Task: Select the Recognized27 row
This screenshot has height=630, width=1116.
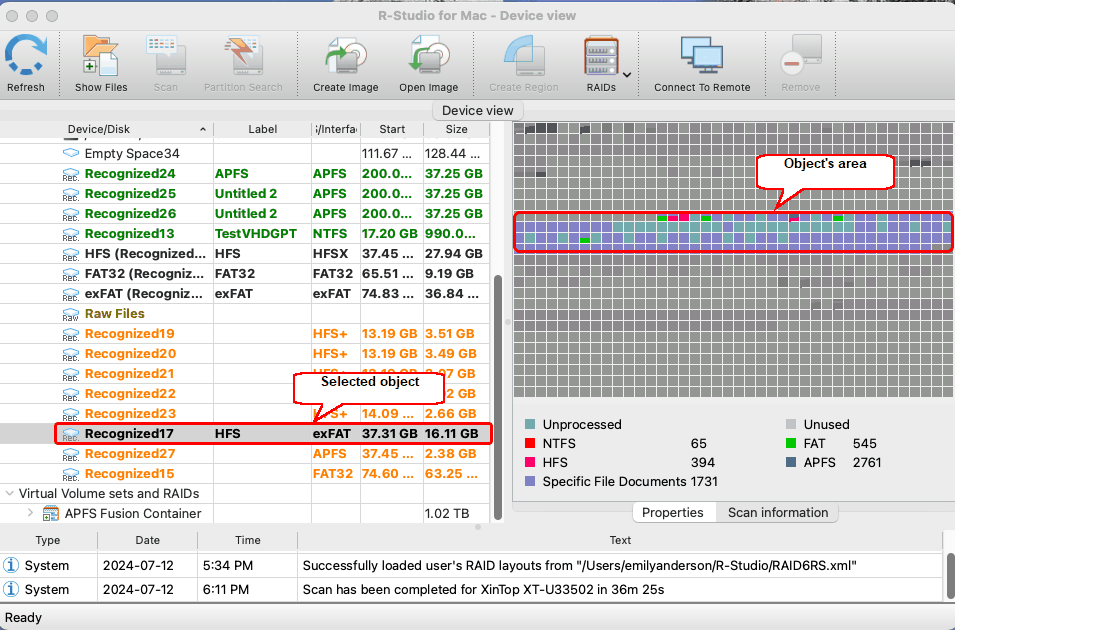Action: (245, 453)
